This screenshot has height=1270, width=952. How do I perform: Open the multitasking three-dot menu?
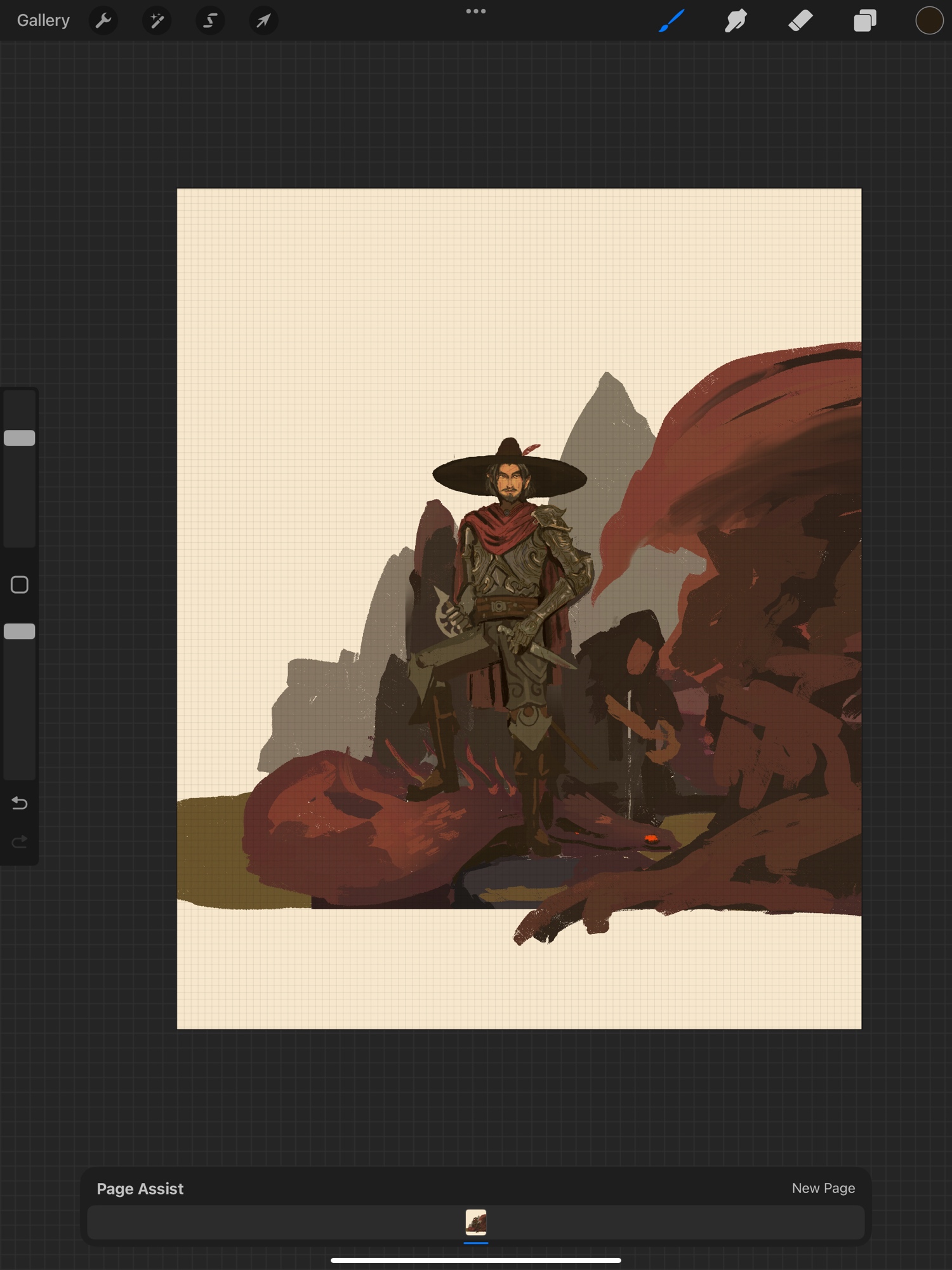tap(475, 11)
